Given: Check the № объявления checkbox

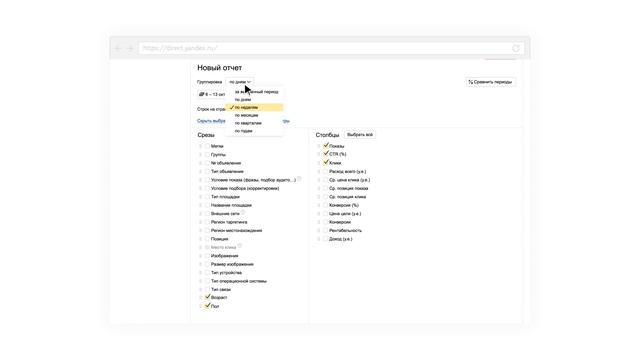Looking at the screenshot, I should tap(207, 163).
